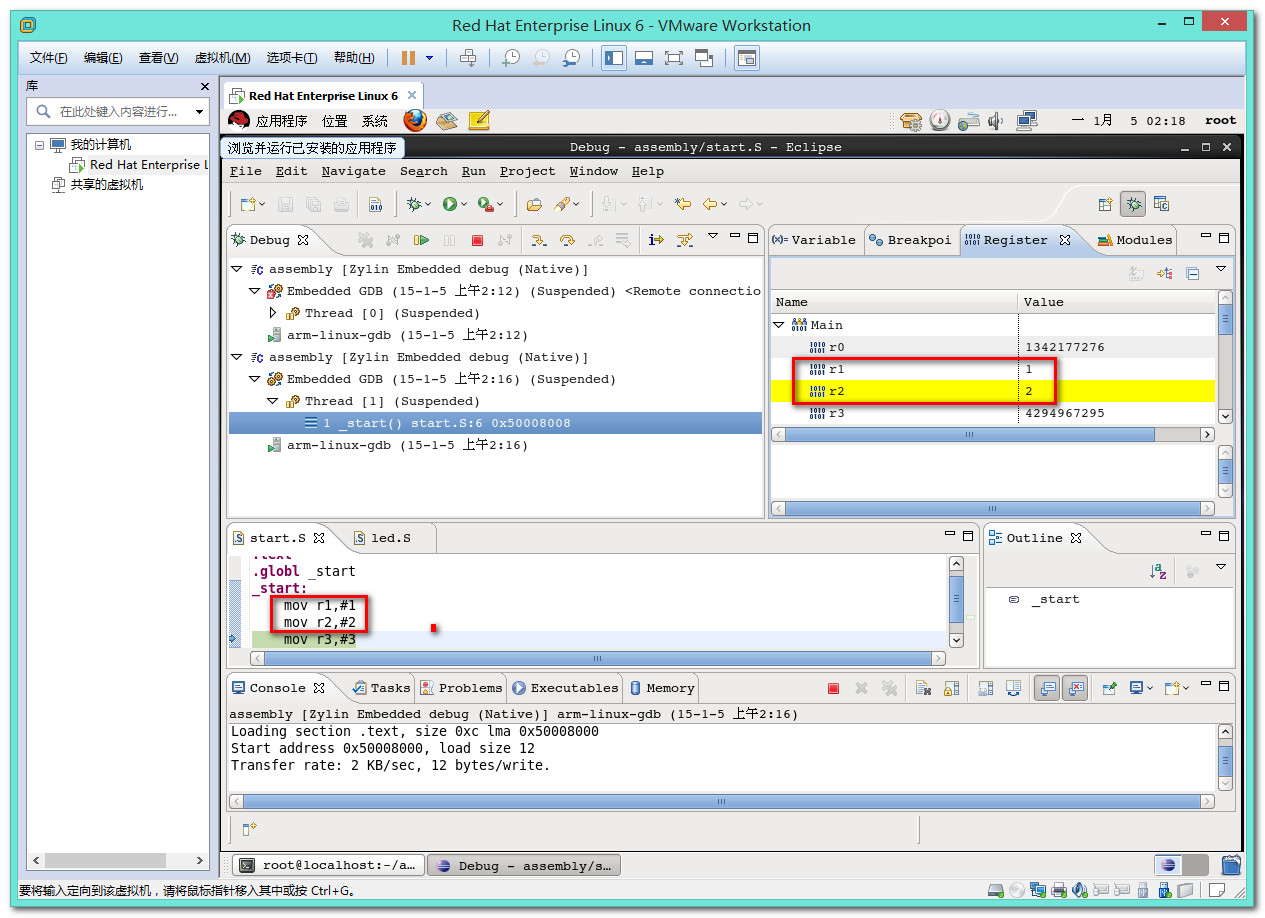Click the Debug bug icon in main toolbar
Image resolution: width=1265 pixels, height=918 pixels.
click(x=413, y=204)
